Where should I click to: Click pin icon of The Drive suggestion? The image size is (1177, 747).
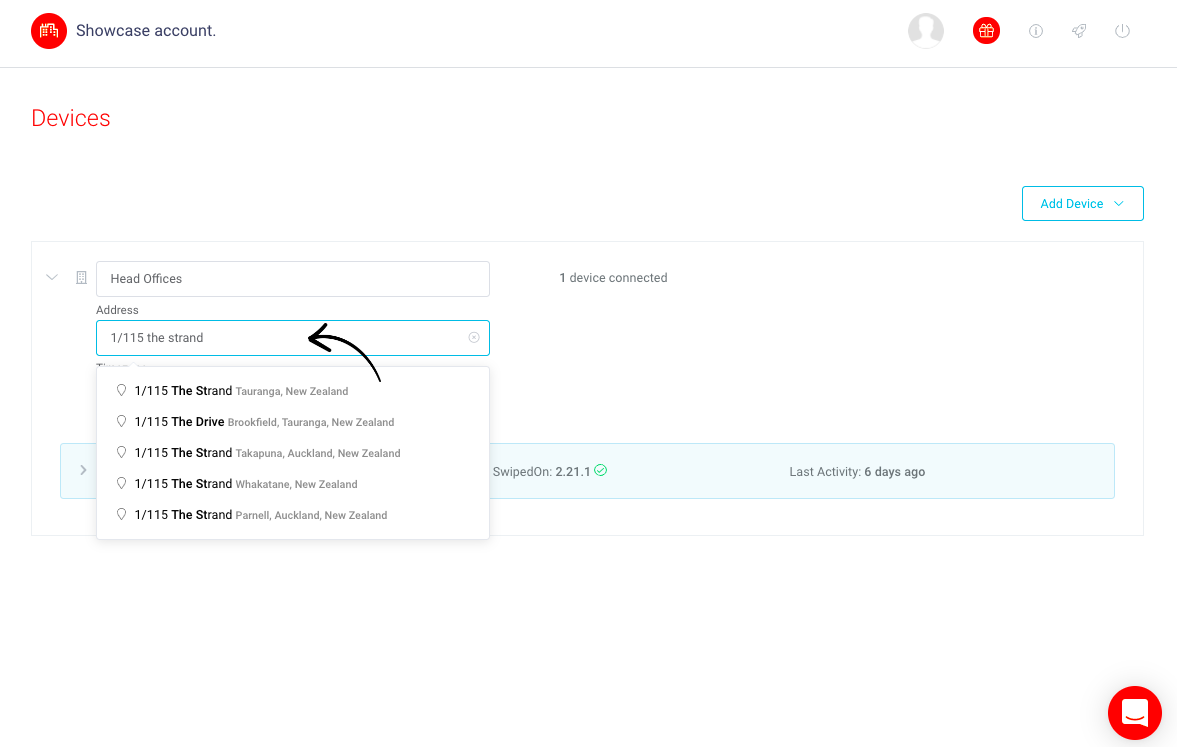pyautogui.click(x=121, y=421)
